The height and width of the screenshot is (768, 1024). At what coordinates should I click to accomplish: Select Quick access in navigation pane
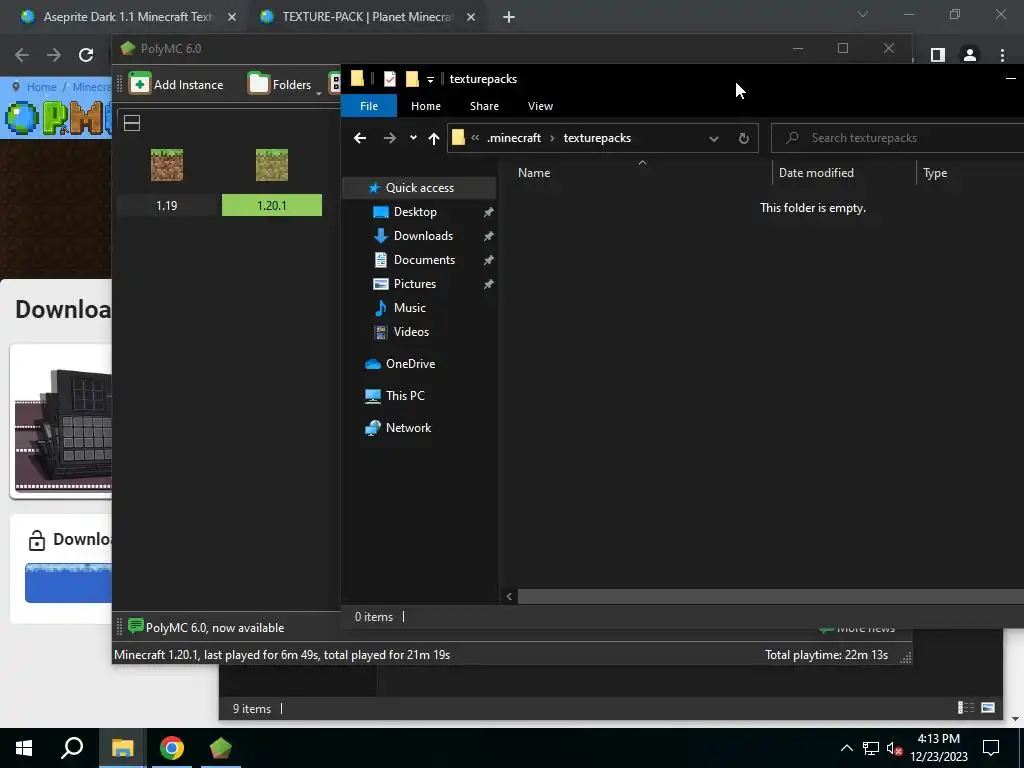click(x=419, y=187)
